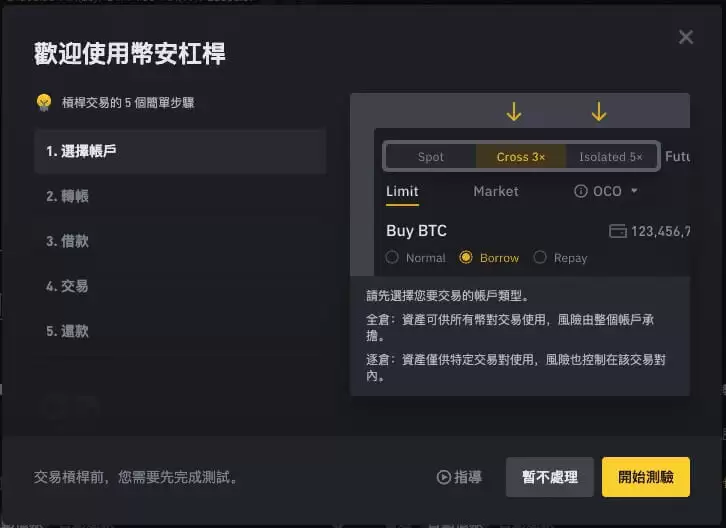Open step 1 選擇帳戶
Screen dimensions: 726x528
[180, 151]
